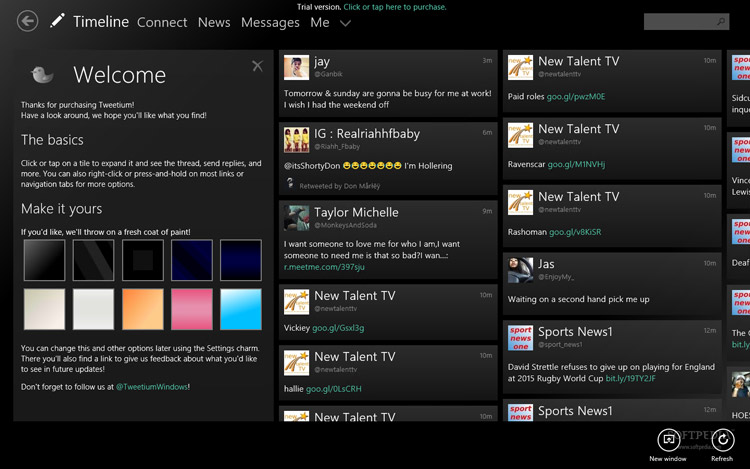Open the IG : Realriahhfbaby avatar
This screenshot has width=750, height=469.
point(296,140)
